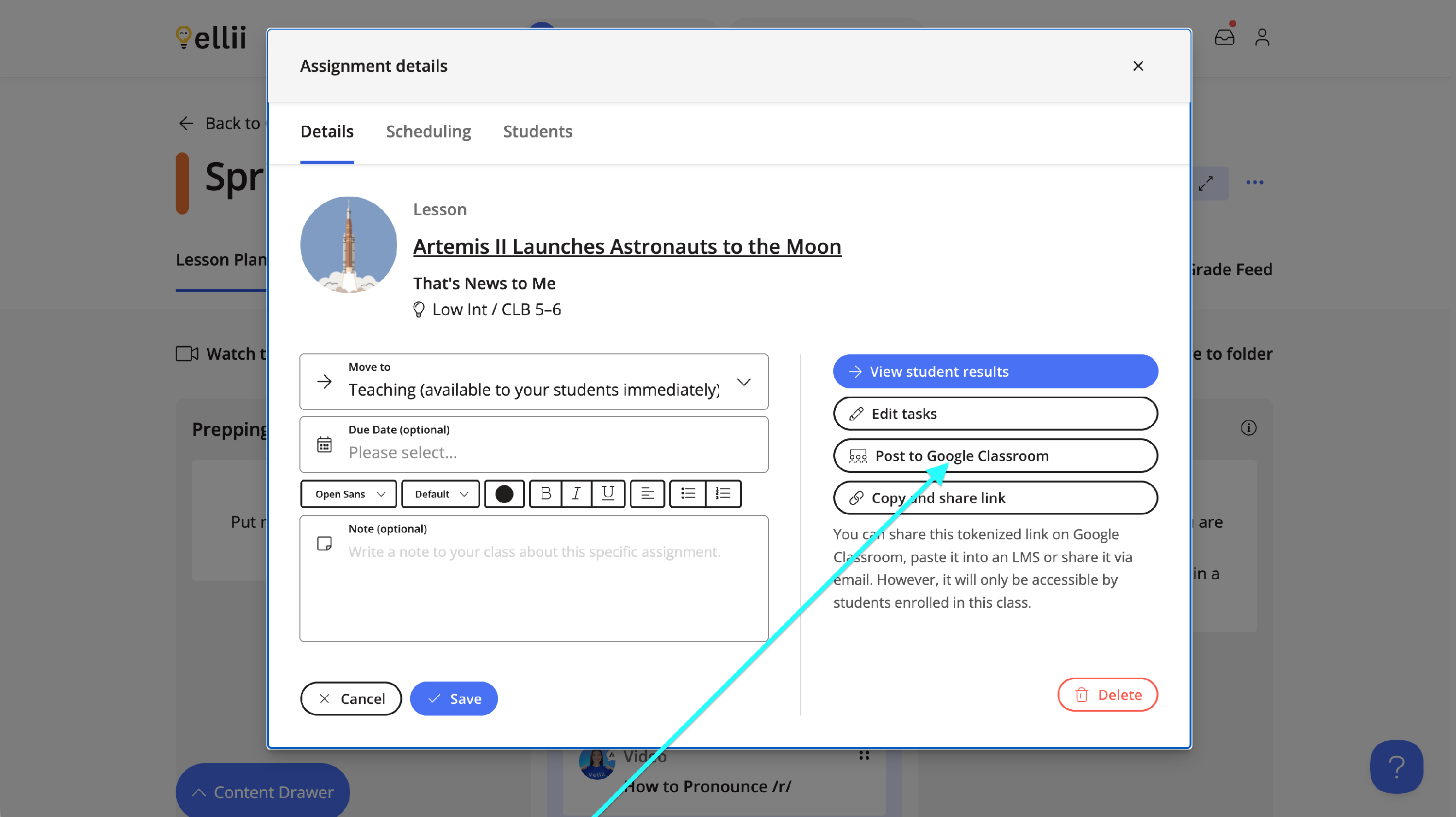The width and height of the screenshot is (1456, 817).
Task: Open the Open Sans font dropdown
Action: click(349, 494)
